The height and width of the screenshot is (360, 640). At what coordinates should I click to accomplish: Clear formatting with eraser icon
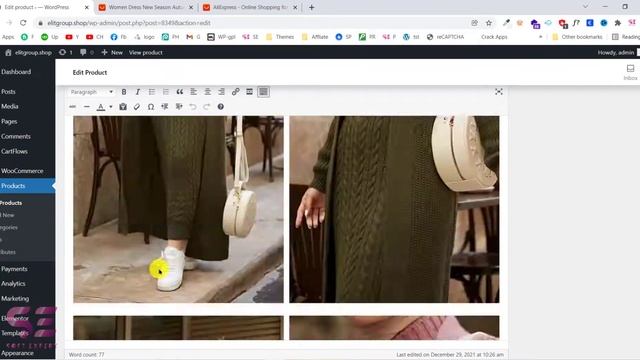coord(137,107)
